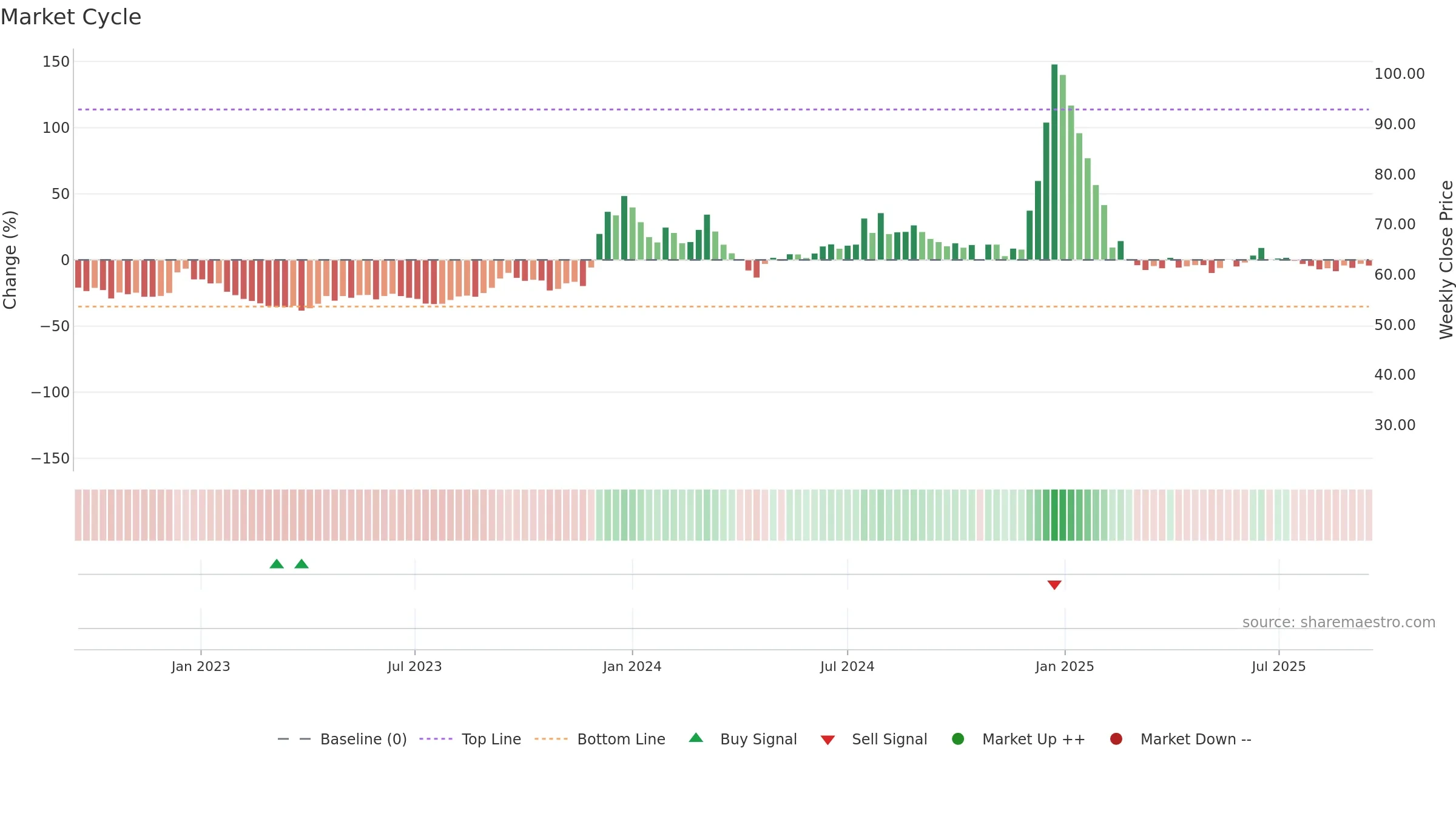Click the 'Jan 2025' x-axis label
Image resolution: width=1456 pixels, height=819 pixels.
[x=1065, y=667]
